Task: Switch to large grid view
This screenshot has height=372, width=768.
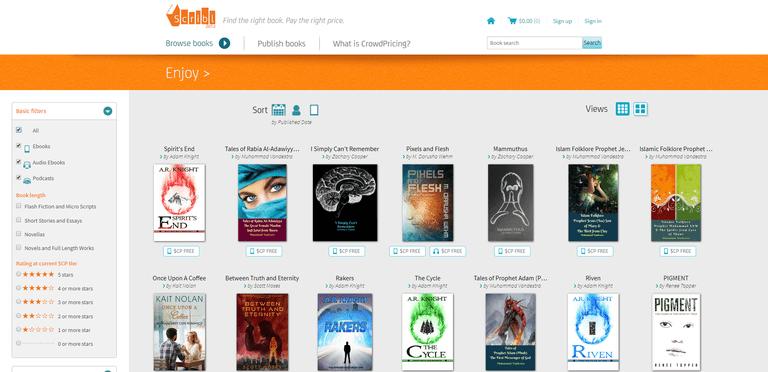Action: (640, 109)
